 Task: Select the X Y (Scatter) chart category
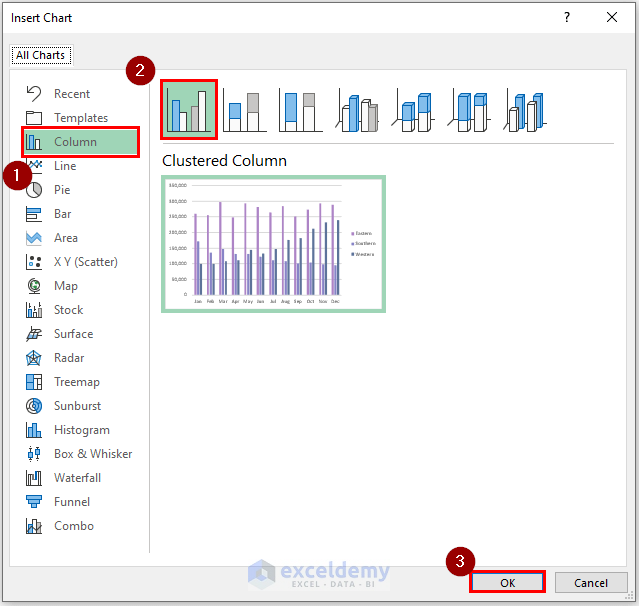81,262
